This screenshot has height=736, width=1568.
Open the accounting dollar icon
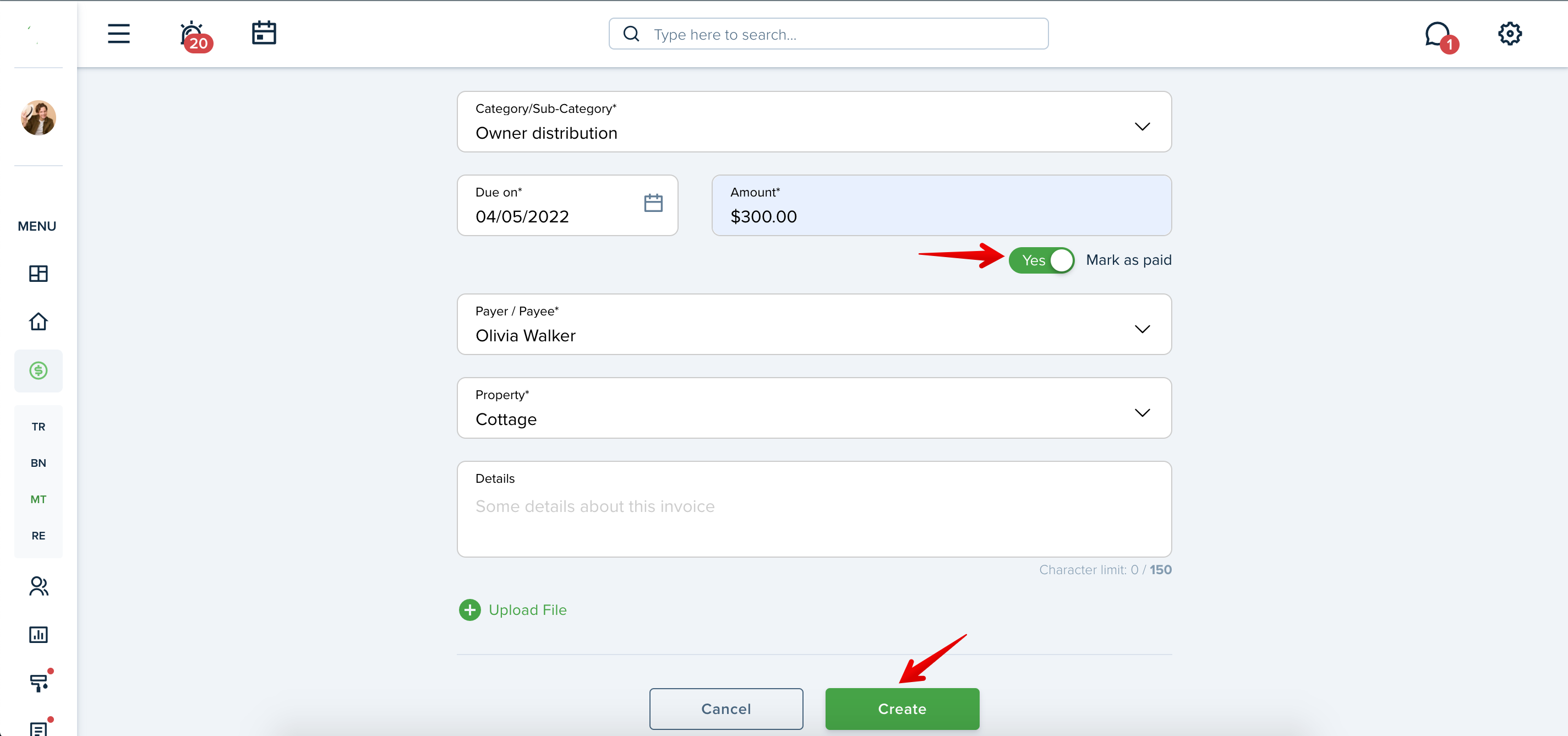[39, 370]
